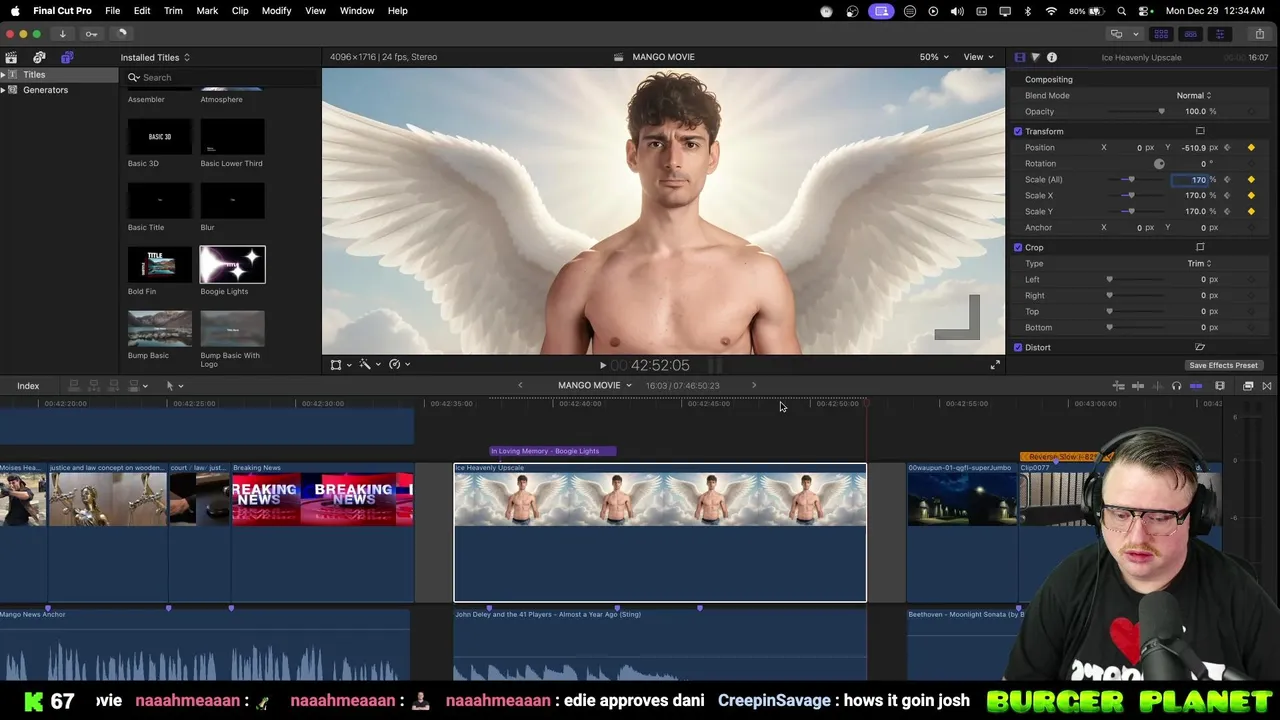This screenshot has height=720, width=1280.
Task: Adjust the Scale (All) slider
Action: (x=1131, y=179)
